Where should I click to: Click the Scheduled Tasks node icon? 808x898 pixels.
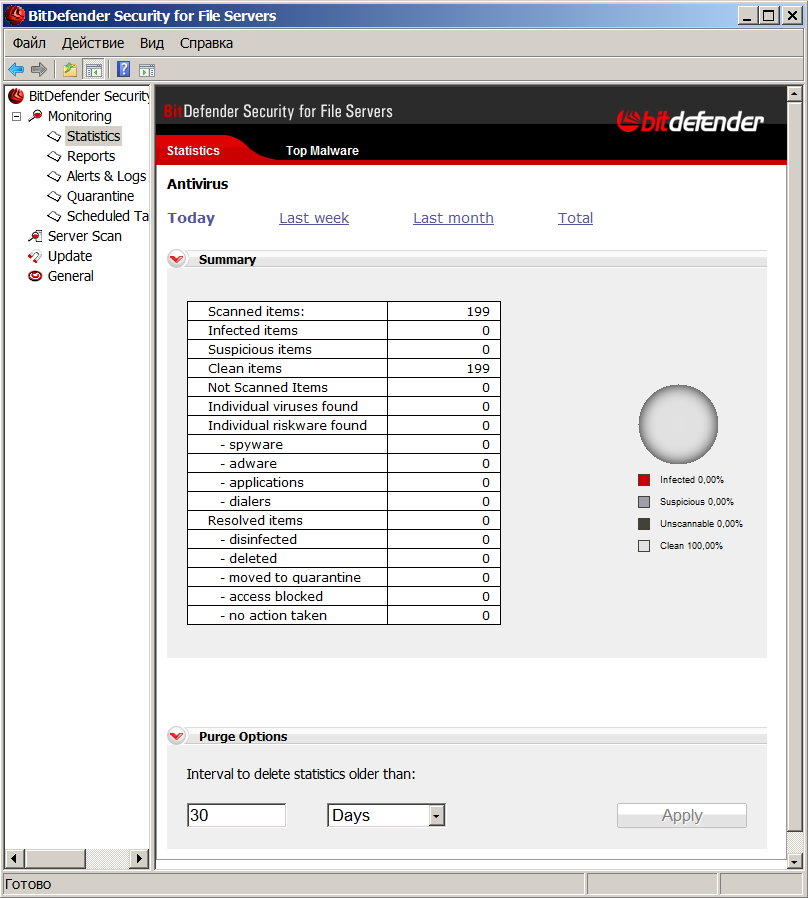(54, 216)
